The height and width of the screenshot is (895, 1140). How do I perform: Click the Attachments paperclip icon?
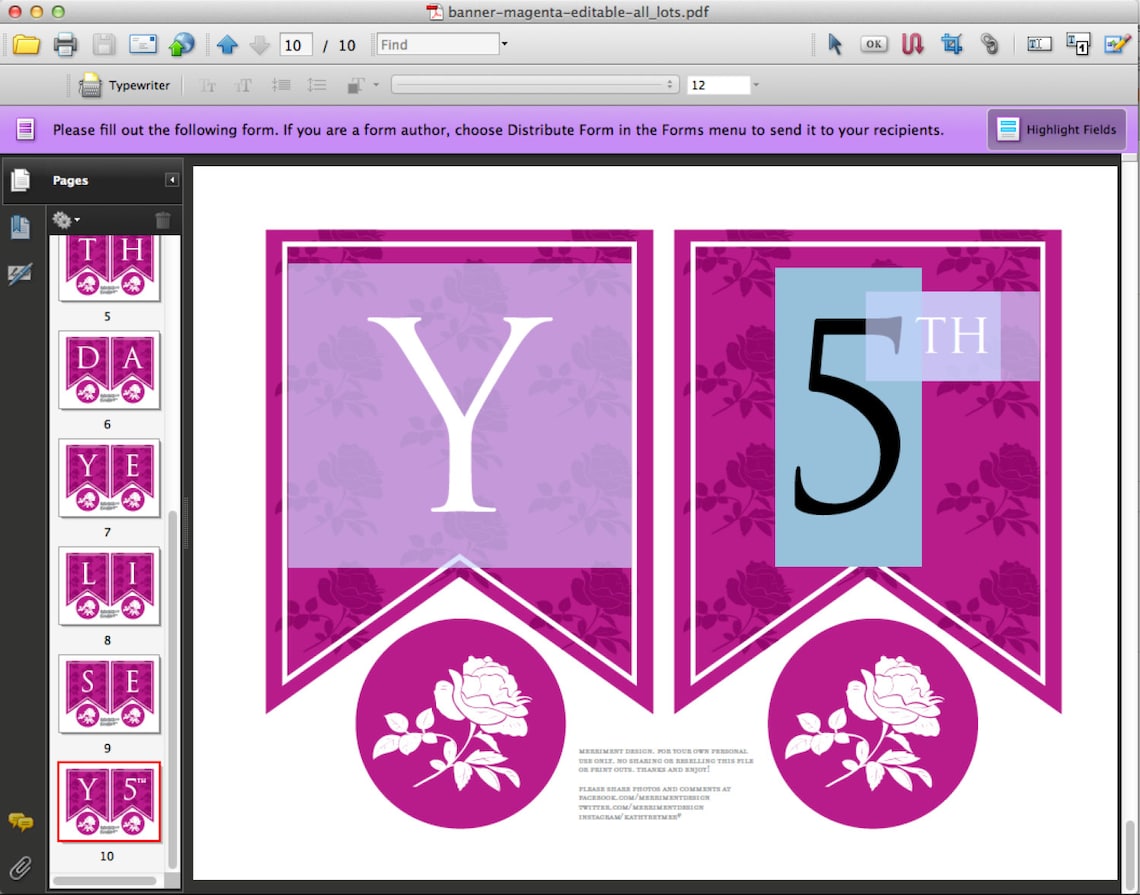(x=20, y=868)
